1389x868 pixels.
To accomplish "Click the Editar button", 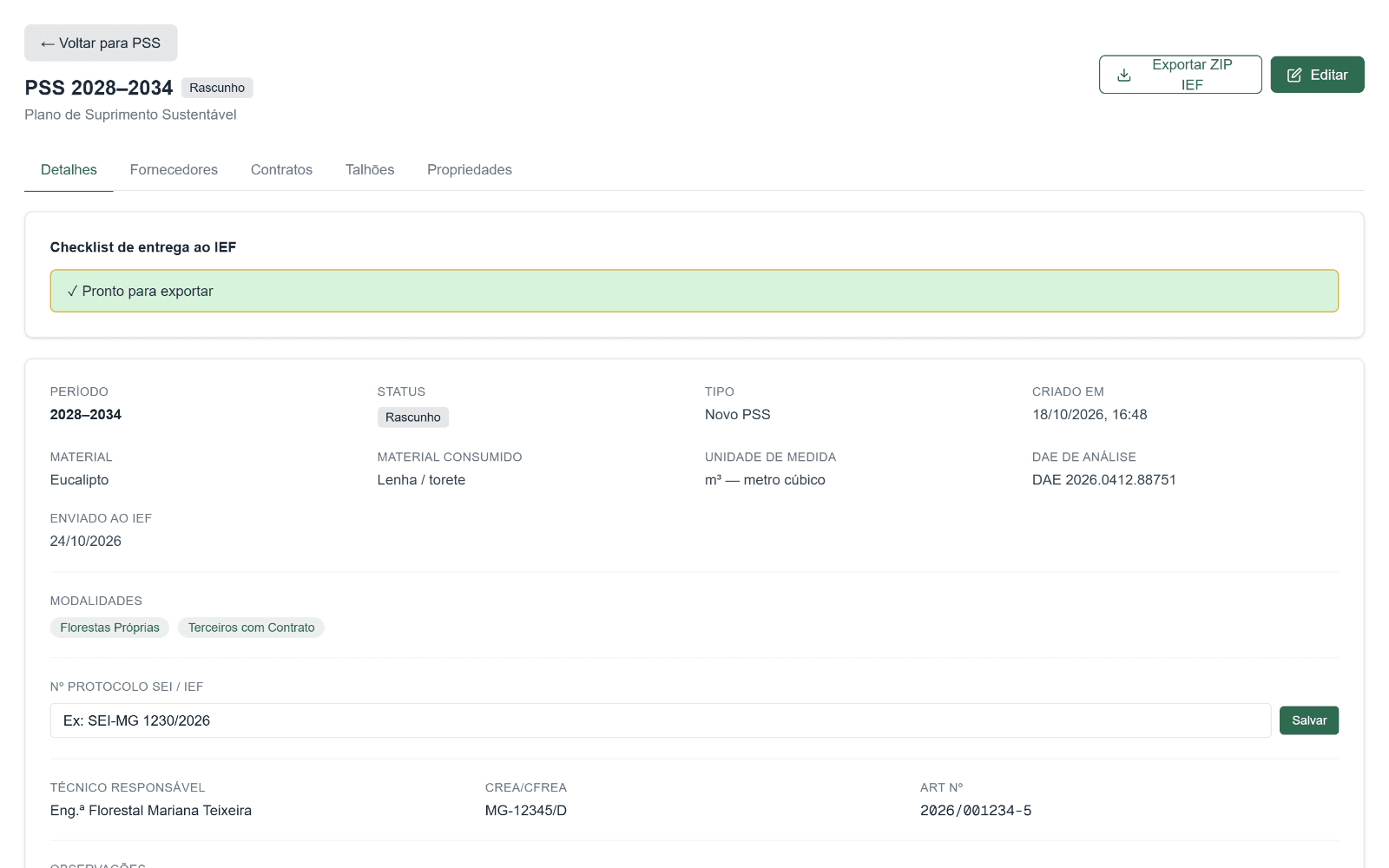I will pyautogui.click(x=1317, y=75).
